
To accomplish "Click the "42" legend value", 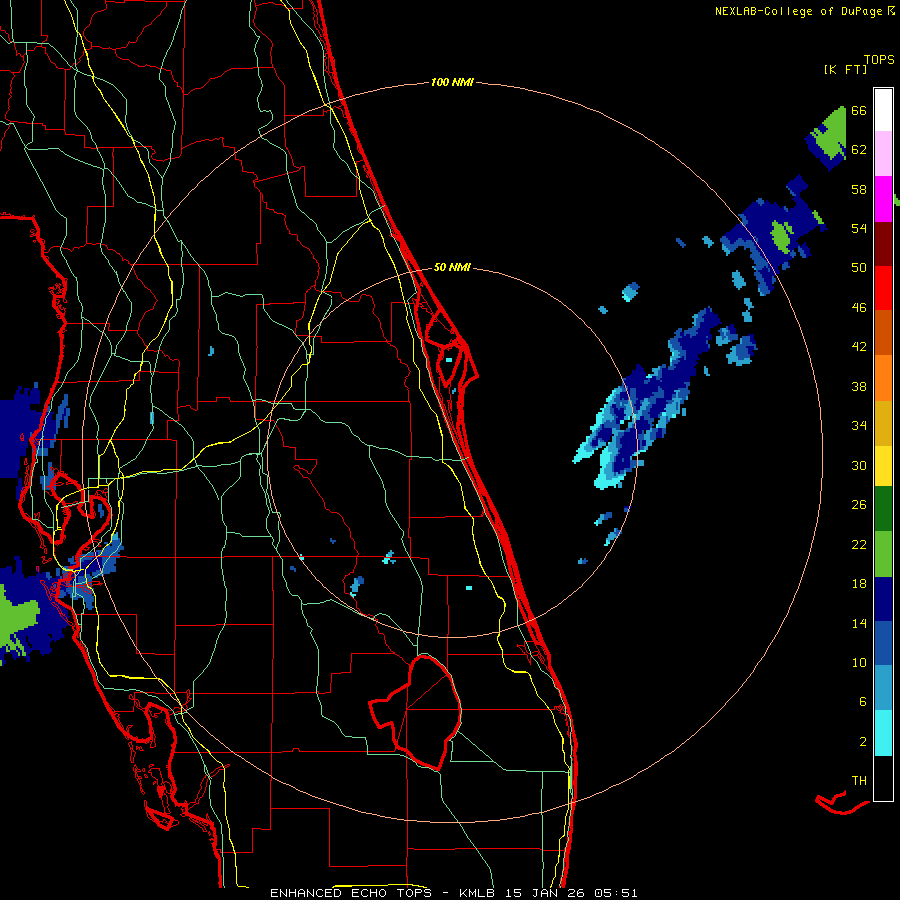I will coord(859,346).
